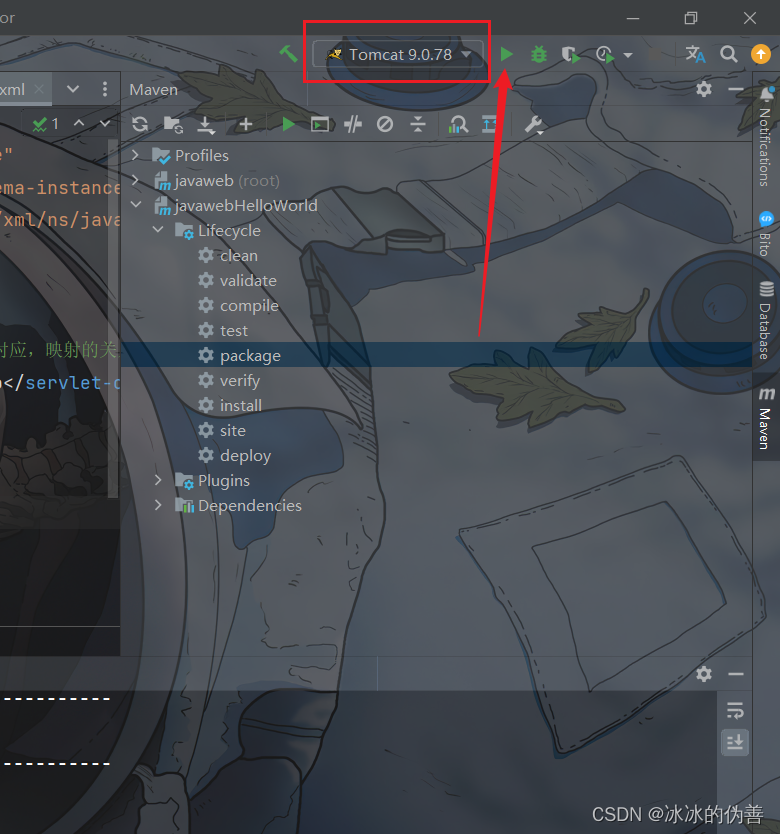Toggle soft-wrap in console
780x834 pixels.
click(x=735, y=710)
